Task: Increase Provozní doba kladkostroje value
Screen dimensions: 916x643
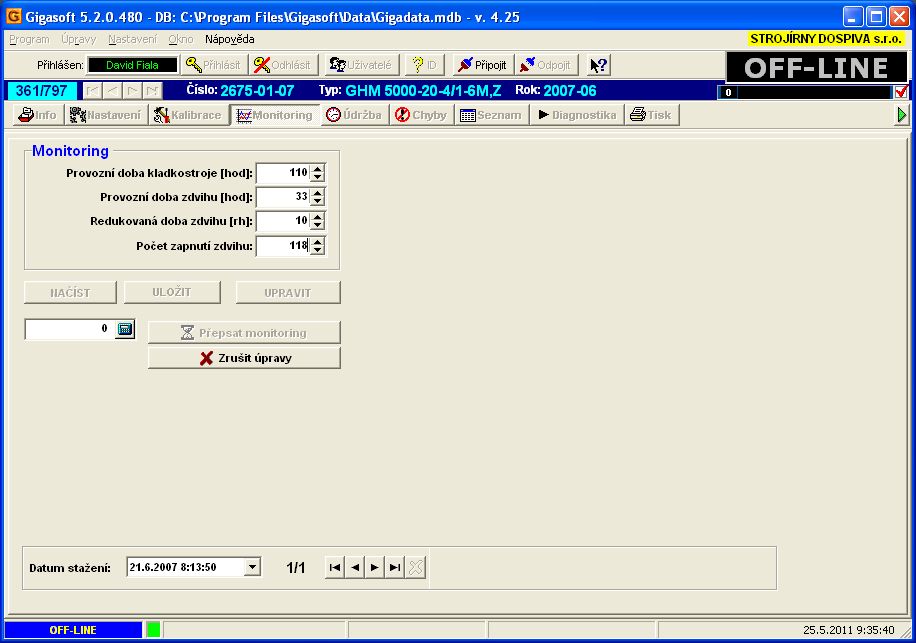Action: (x=318, y=169)
